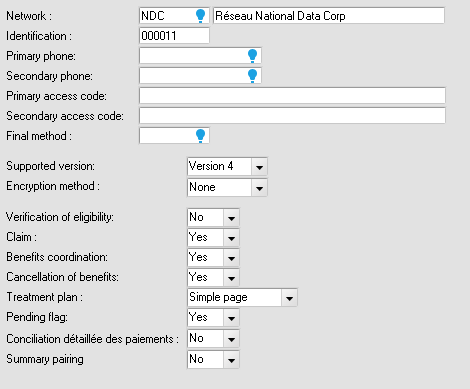The height and width of the screenshot is (389, 470).
Task: Click the lookup bulb in Primary phone field
Action: (x=252, y=56)
